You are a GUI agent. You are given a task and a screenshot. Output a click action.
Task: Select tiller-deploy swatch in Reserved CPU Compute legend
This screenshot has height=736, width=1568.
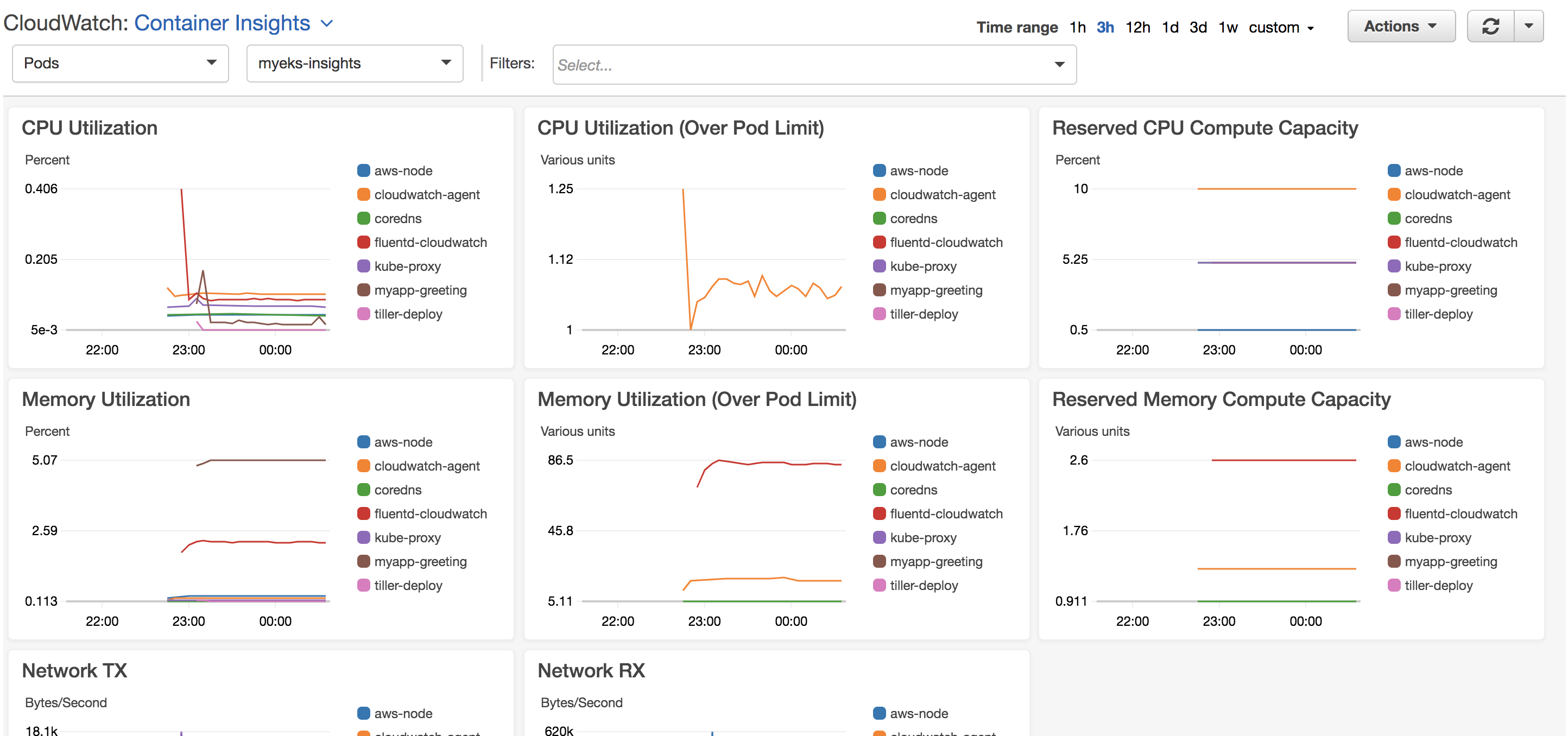coord(1394,314)
